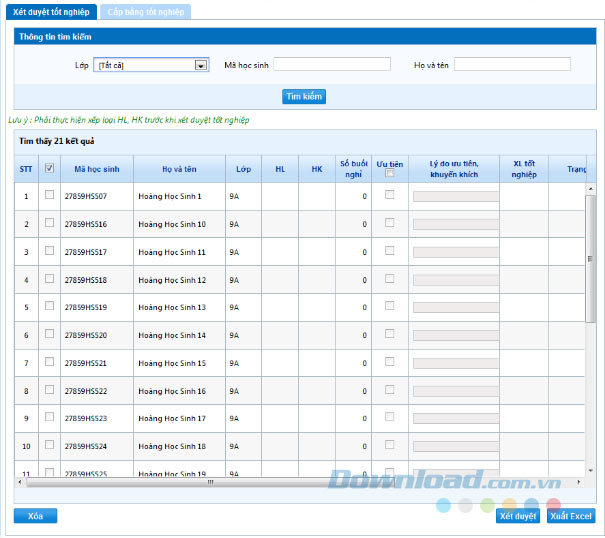Toggle the Ưu tiên header checkbox
Screen dimensions: 605x538
389,174
